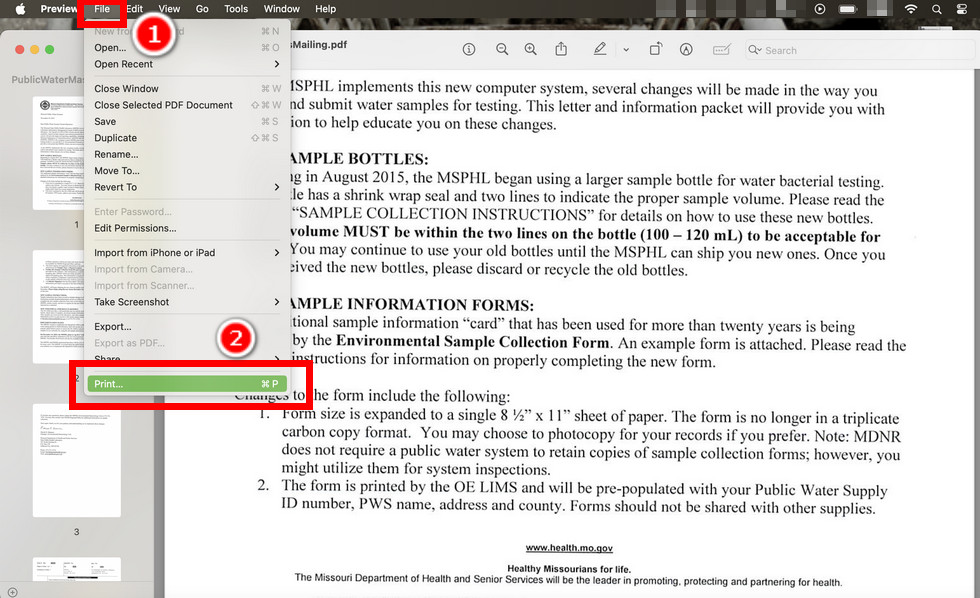
Task: Select the Markup pencil tool
Action: pyautogui.click(x=600, y=49)
